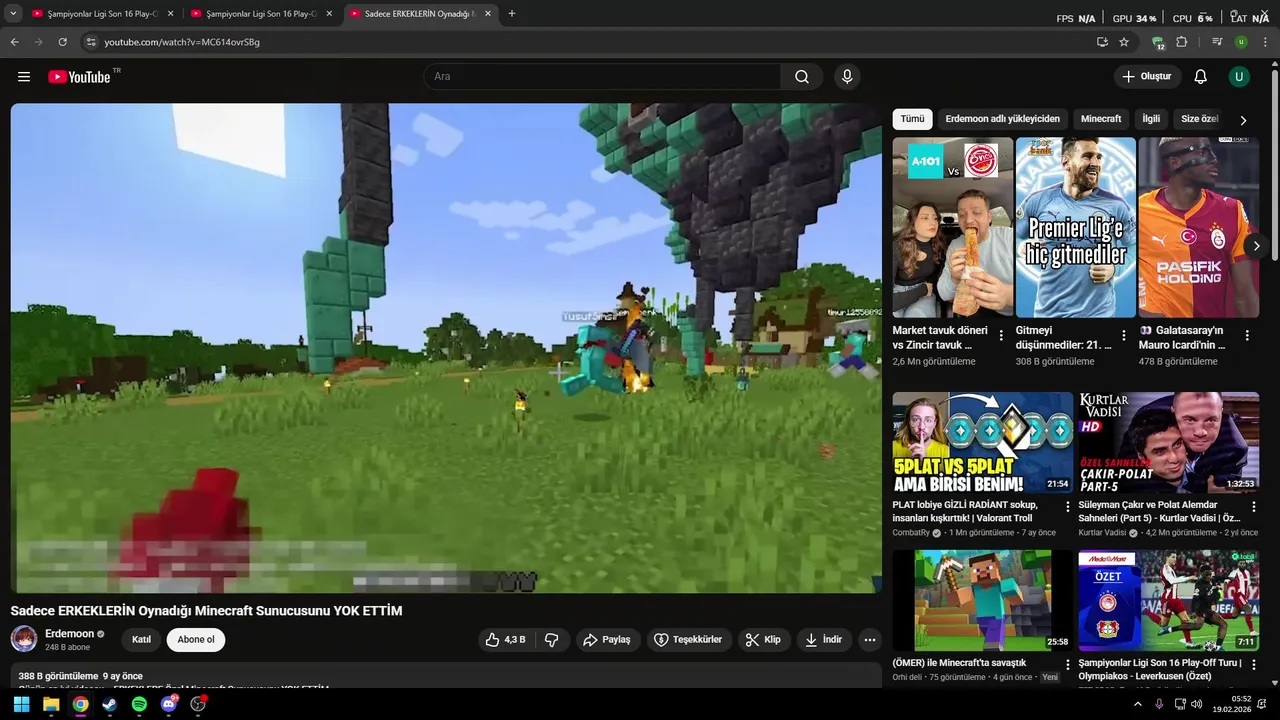Screen dimensions: 1280x720
Task: Select the İlgili filter chip
Action: pos(1151,119)
